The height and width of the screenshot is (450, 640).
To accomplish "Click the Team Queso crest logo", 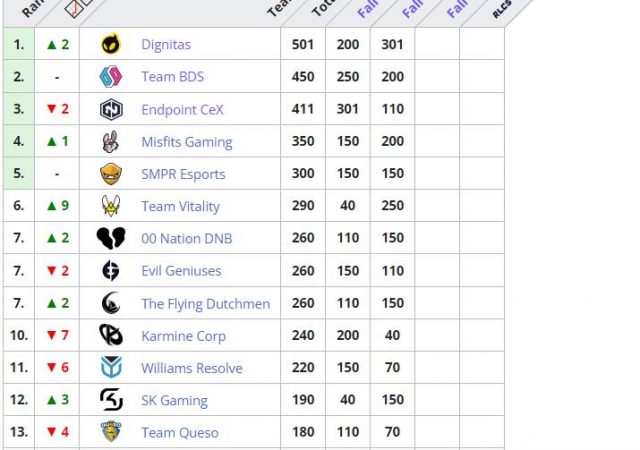I will (111, 432).
